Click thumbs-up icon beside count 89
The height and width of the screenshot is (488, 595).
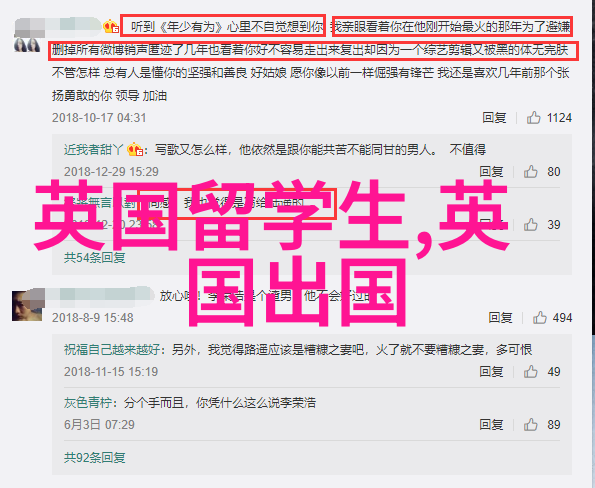tap(530, 425)
